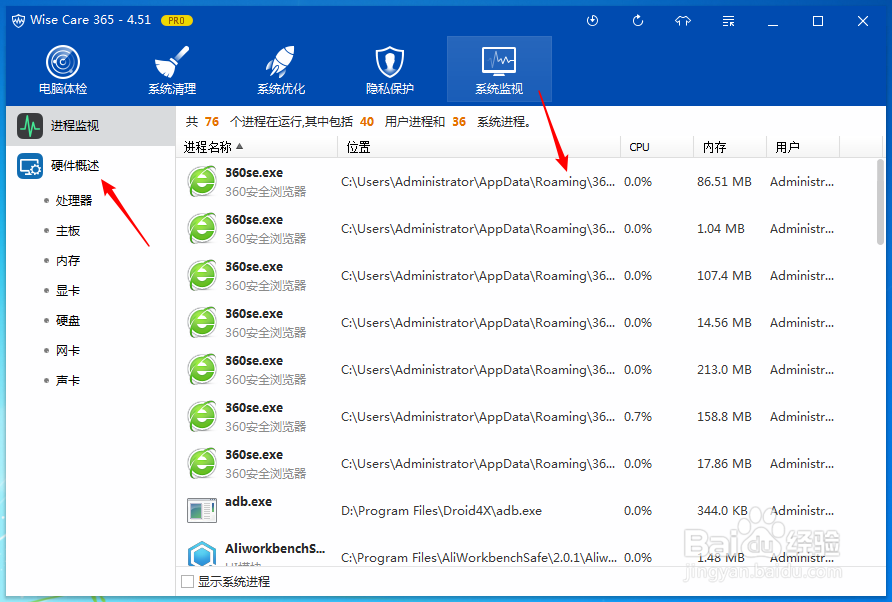Click the adb.exe process name
Viewport: 892px width, 602px height.
click(x=248, y=502)
